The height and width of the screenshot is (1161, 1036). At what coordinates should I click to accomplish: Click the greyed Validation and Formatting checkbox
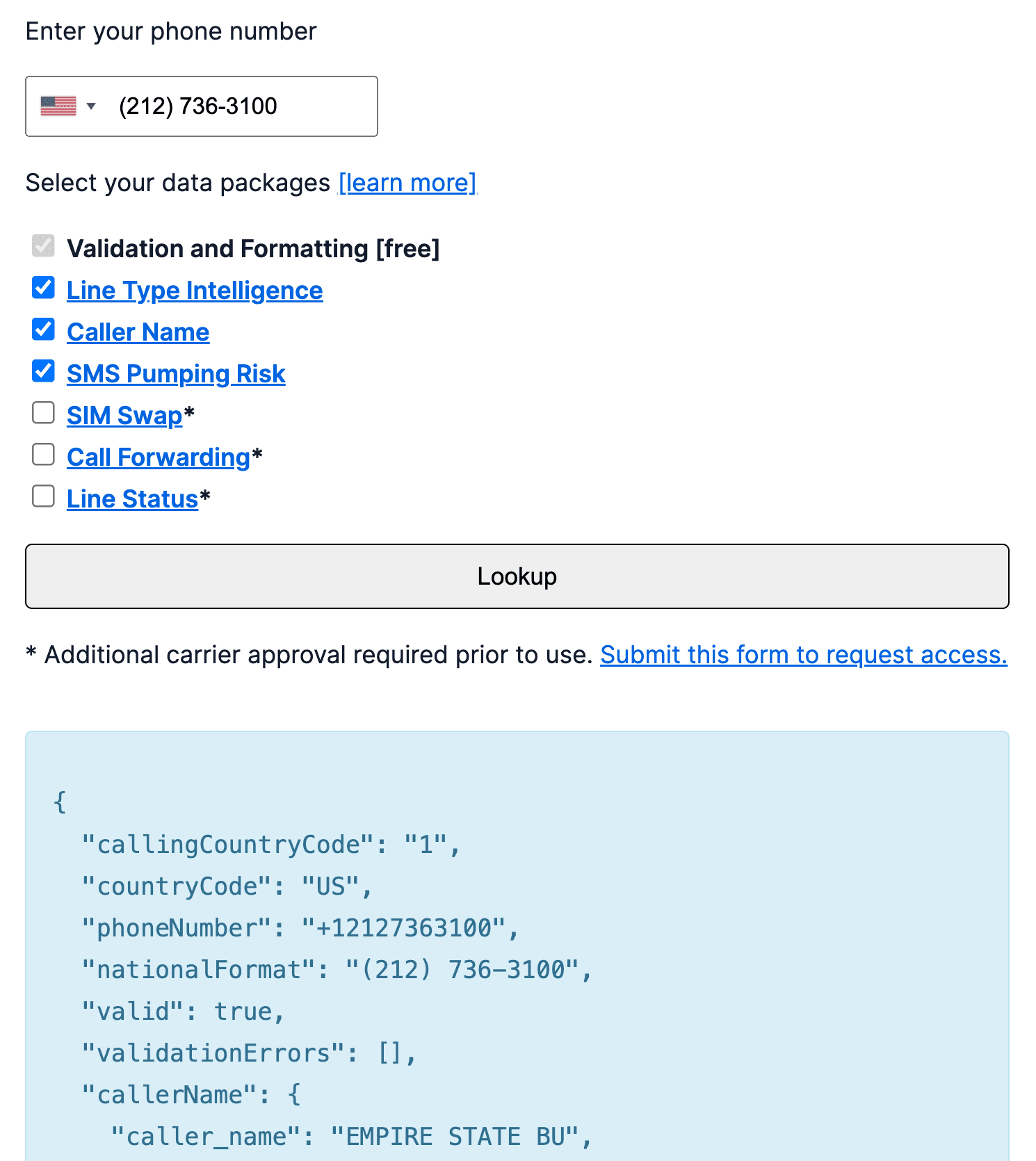43,246
